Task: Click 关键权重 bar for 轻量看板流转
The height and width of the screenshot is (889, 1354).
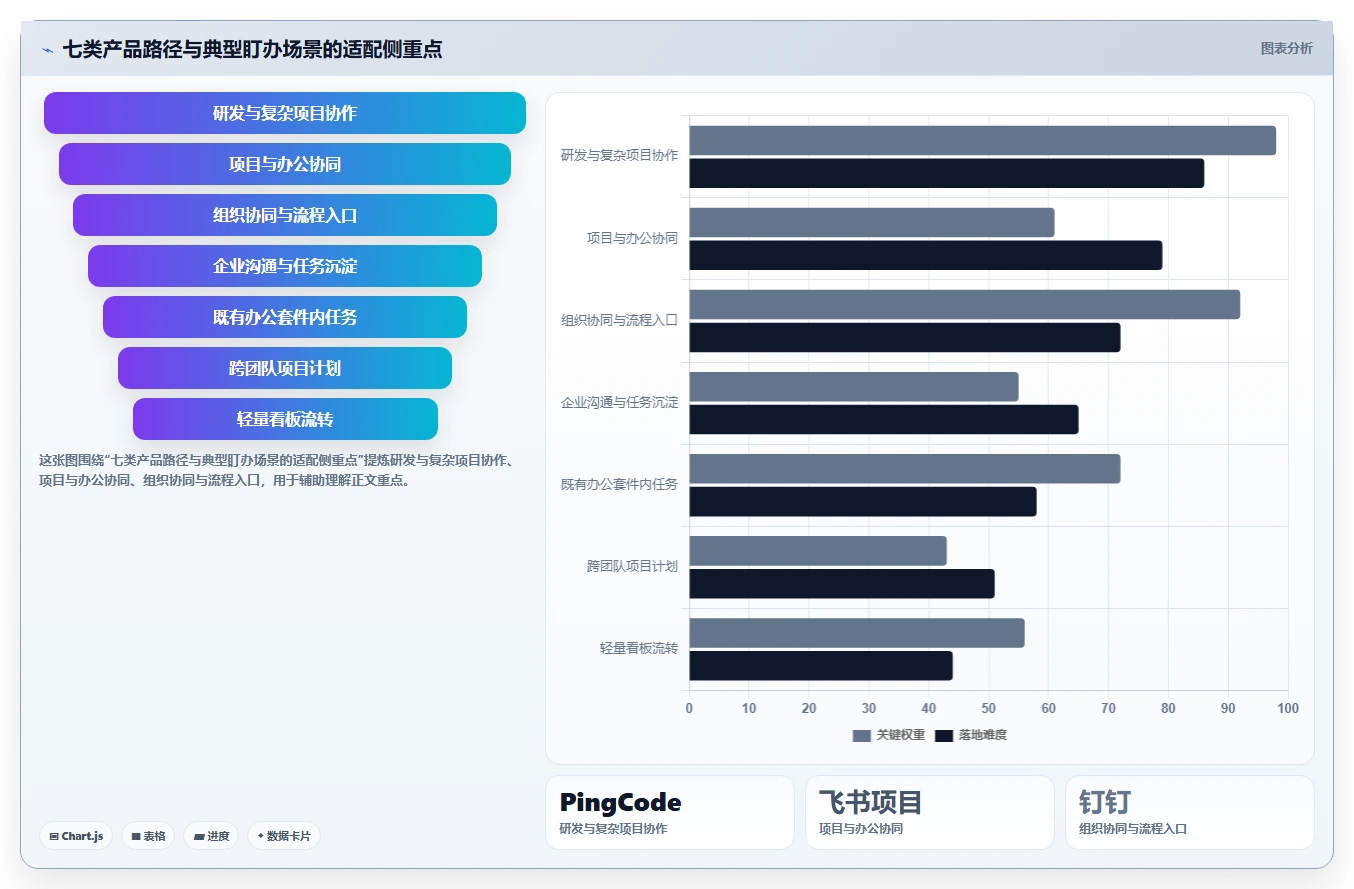Action: point(856,633)
